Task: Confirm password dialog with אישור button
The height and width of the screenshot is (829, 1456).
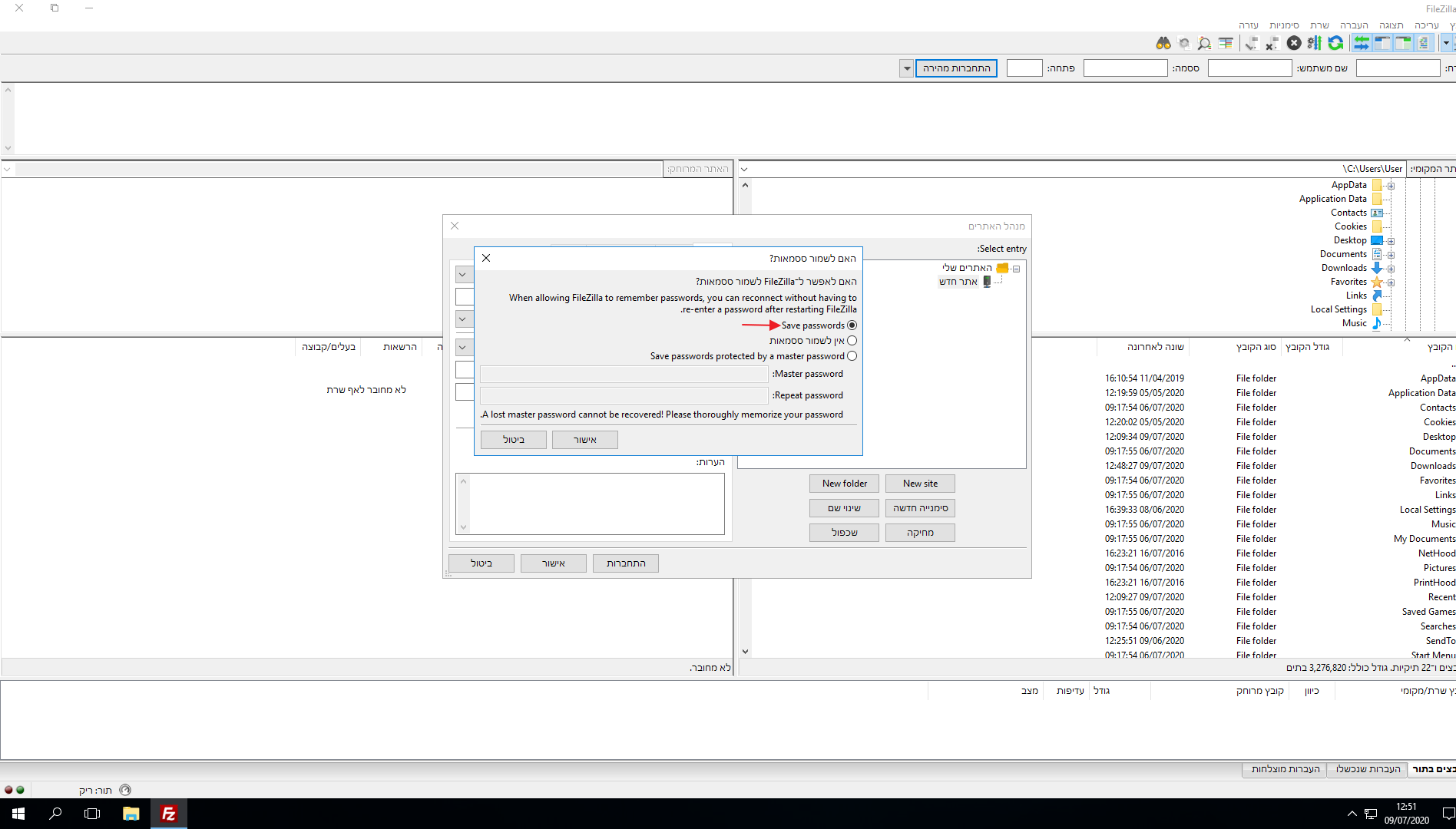Action: (x=585, y=440)
